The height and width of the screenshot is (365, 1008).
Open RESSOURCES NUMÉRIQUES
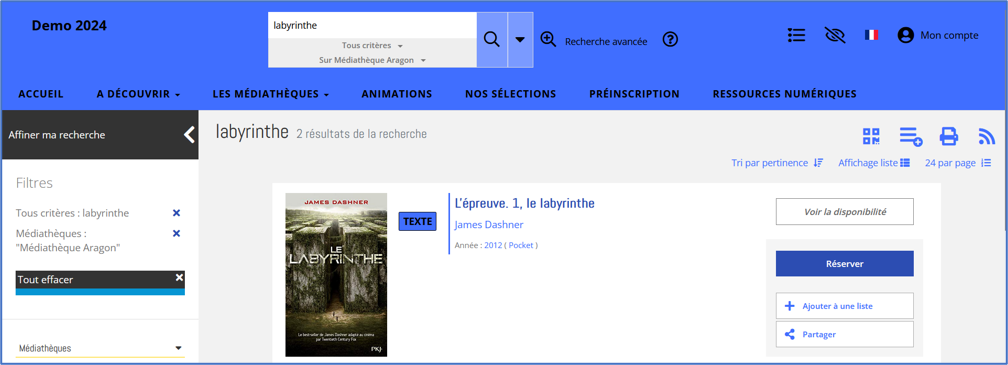(784, 94)
